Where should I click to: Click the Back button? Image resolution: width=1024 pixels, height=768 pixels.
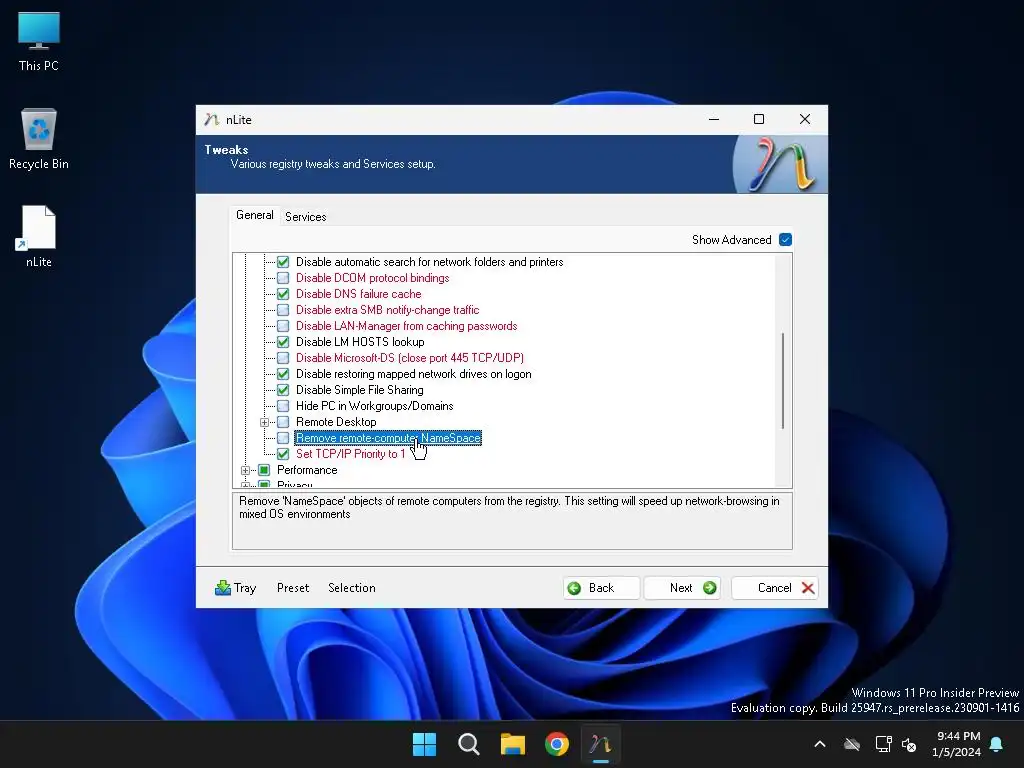[x=601, y=588]
